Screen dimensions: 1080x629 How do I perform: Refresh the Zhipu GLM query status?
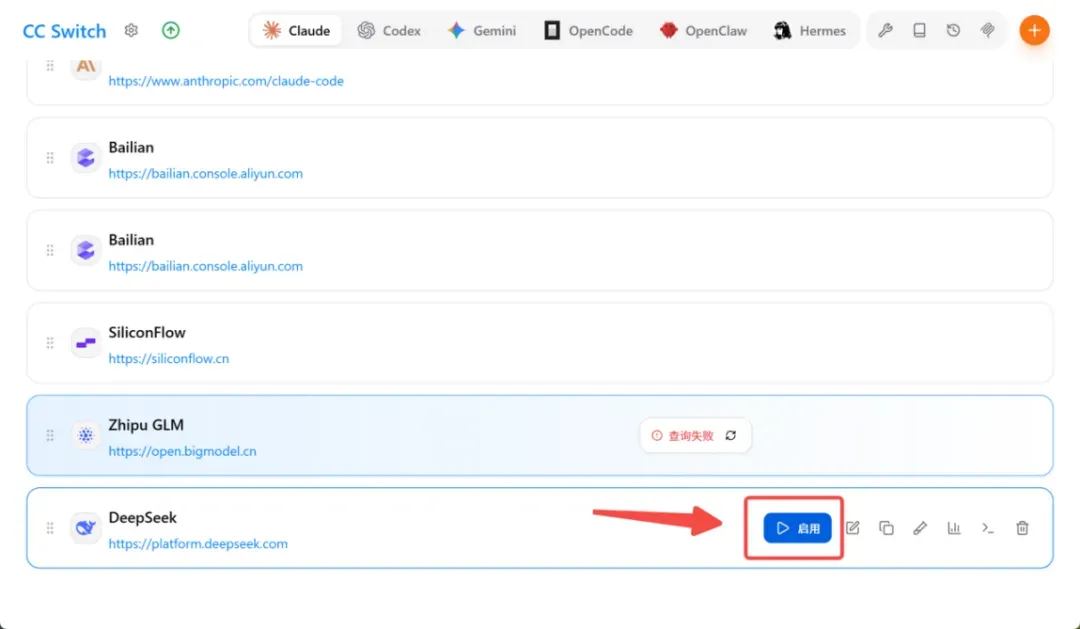(x=731, y=435)
